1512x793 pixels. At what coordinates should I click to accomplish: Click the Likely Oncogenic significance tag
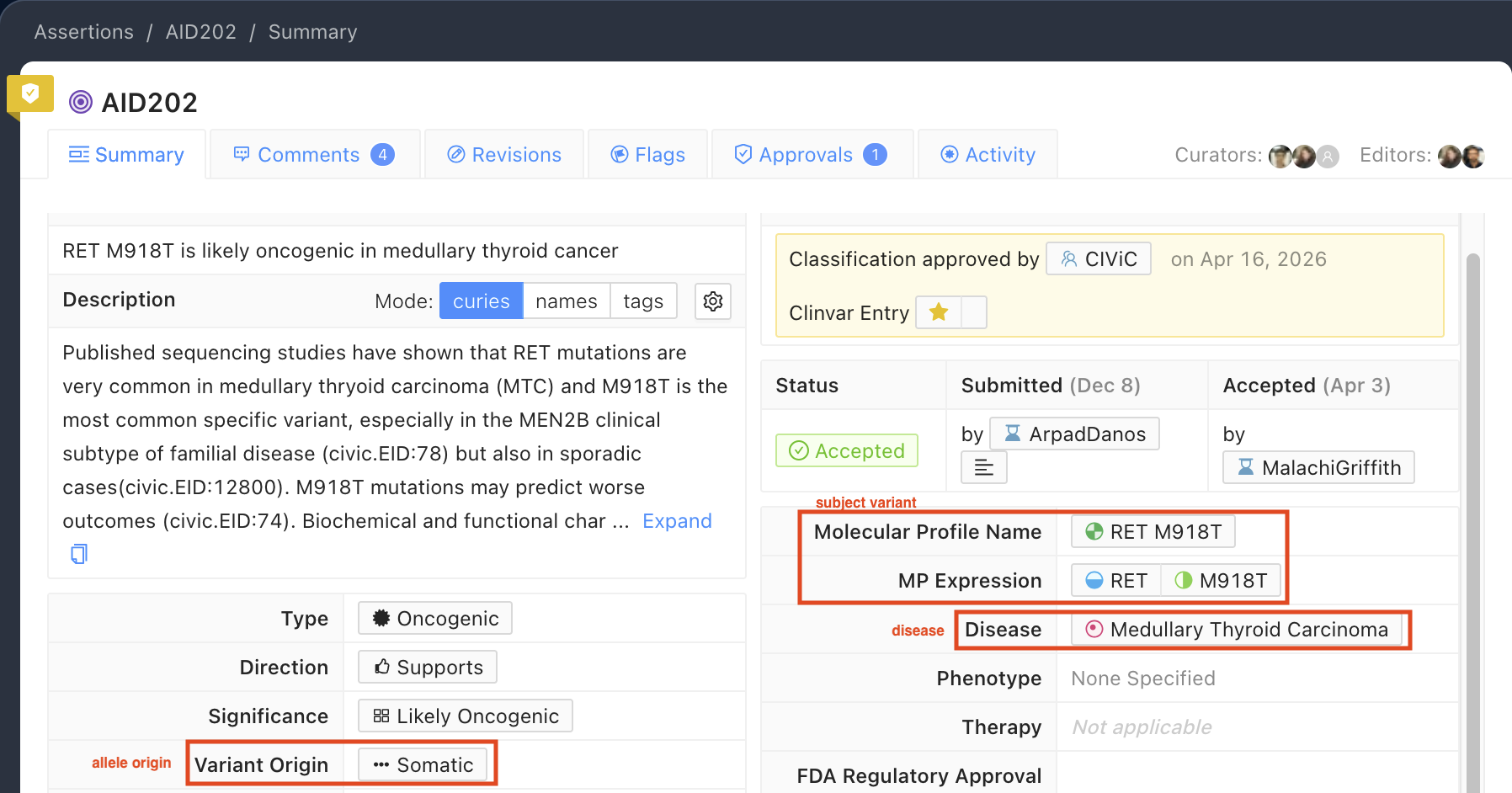click(x=466, y=716)
